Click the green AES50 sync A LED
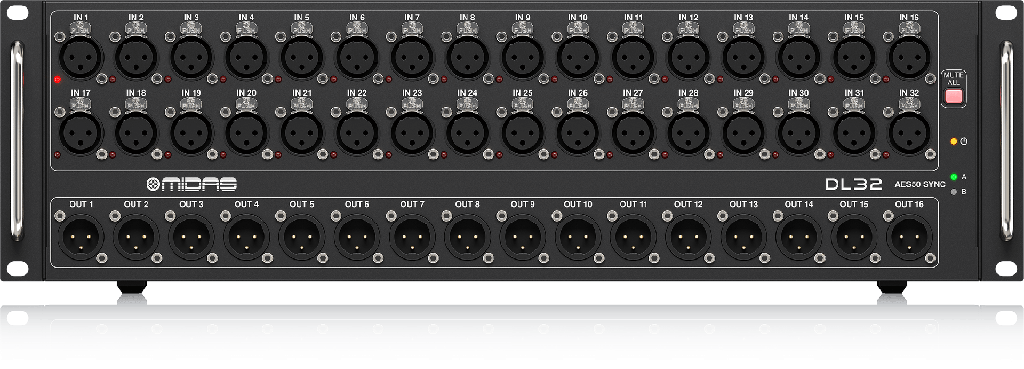 (954, 177)
